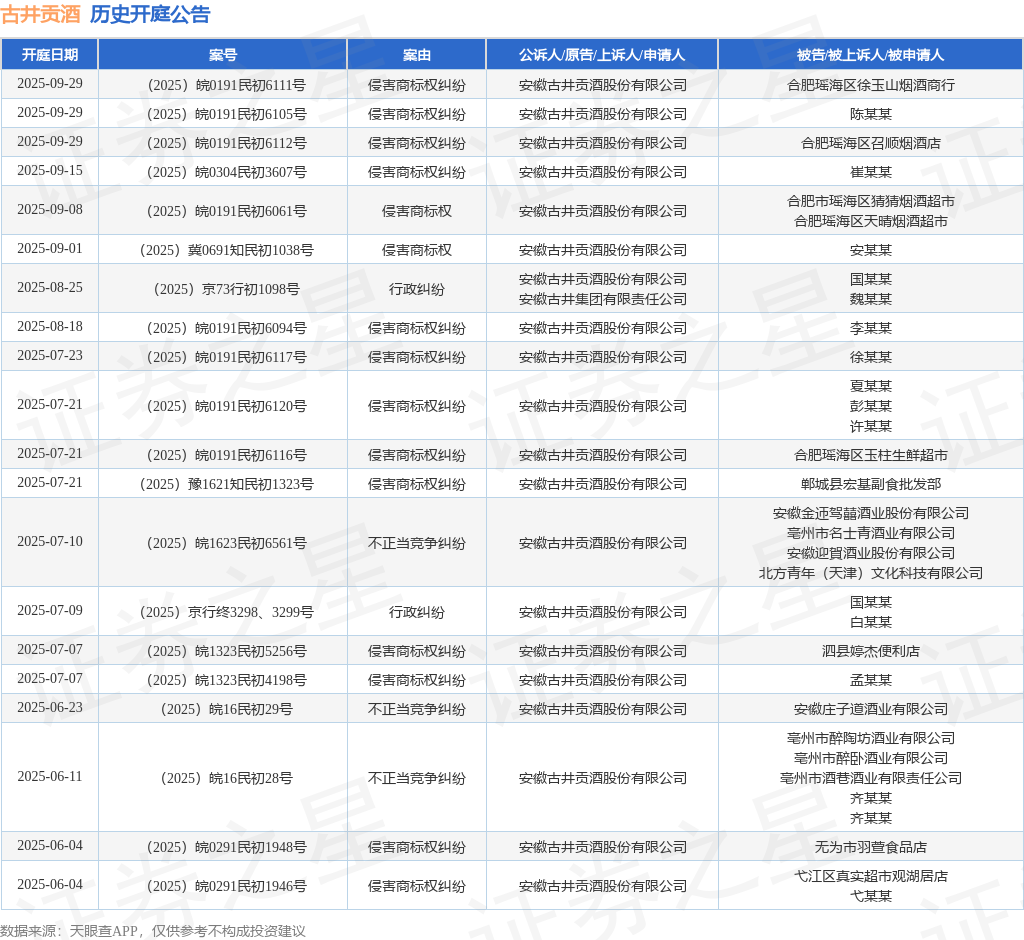
Task: Click case number (2025)皖0191民初6116号
Action: pos(227,455)
